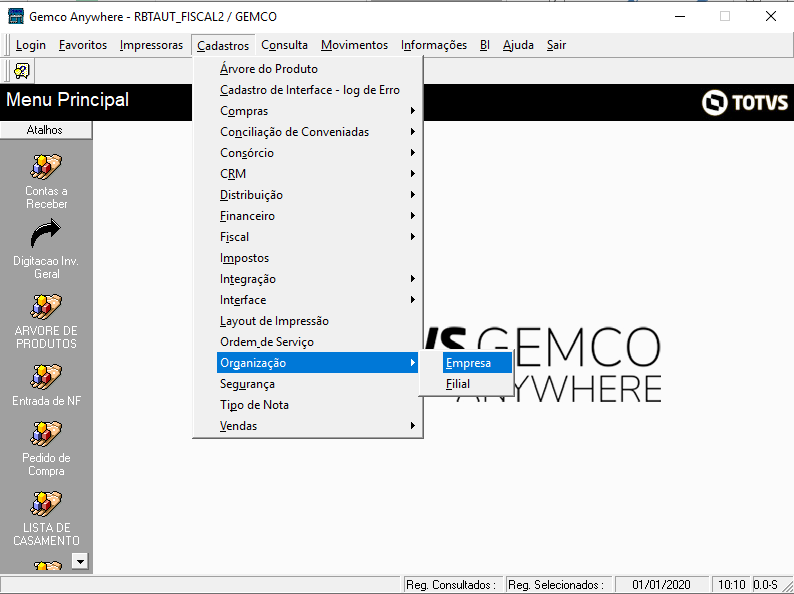The width and height of the screenshot is (794, 594).
Task: Open the Consulta menu
Action: [x=284, y=45]
